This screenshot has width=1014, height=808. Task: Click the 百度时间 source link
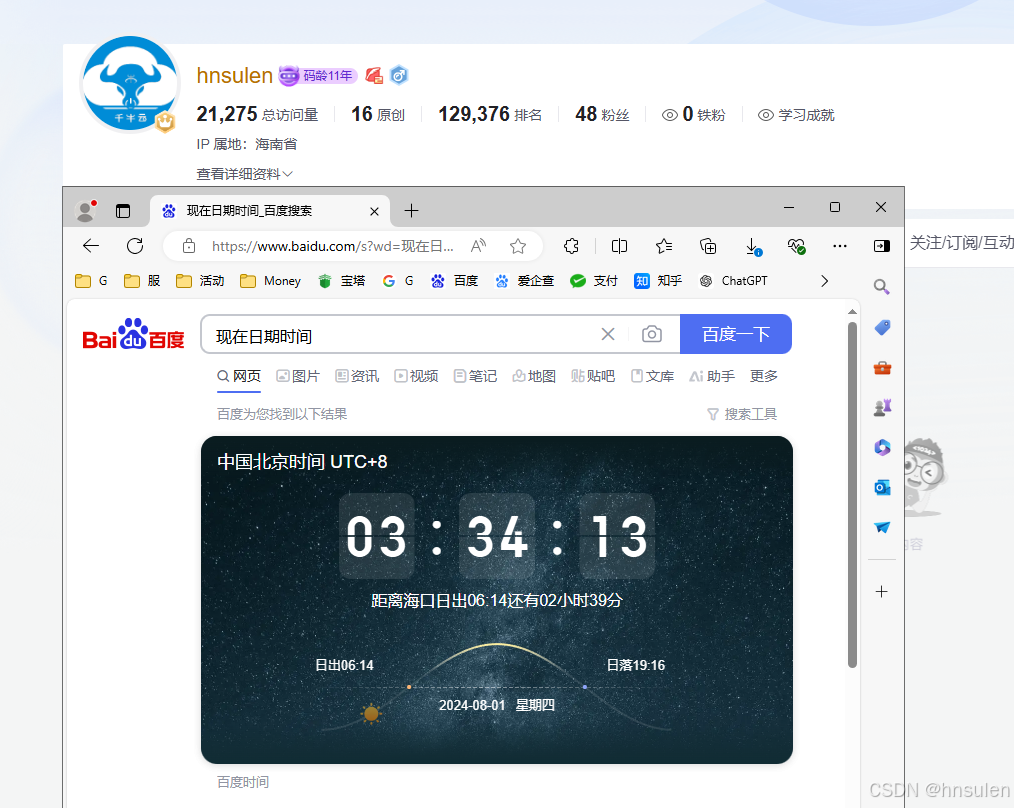(x=243, y=782)
